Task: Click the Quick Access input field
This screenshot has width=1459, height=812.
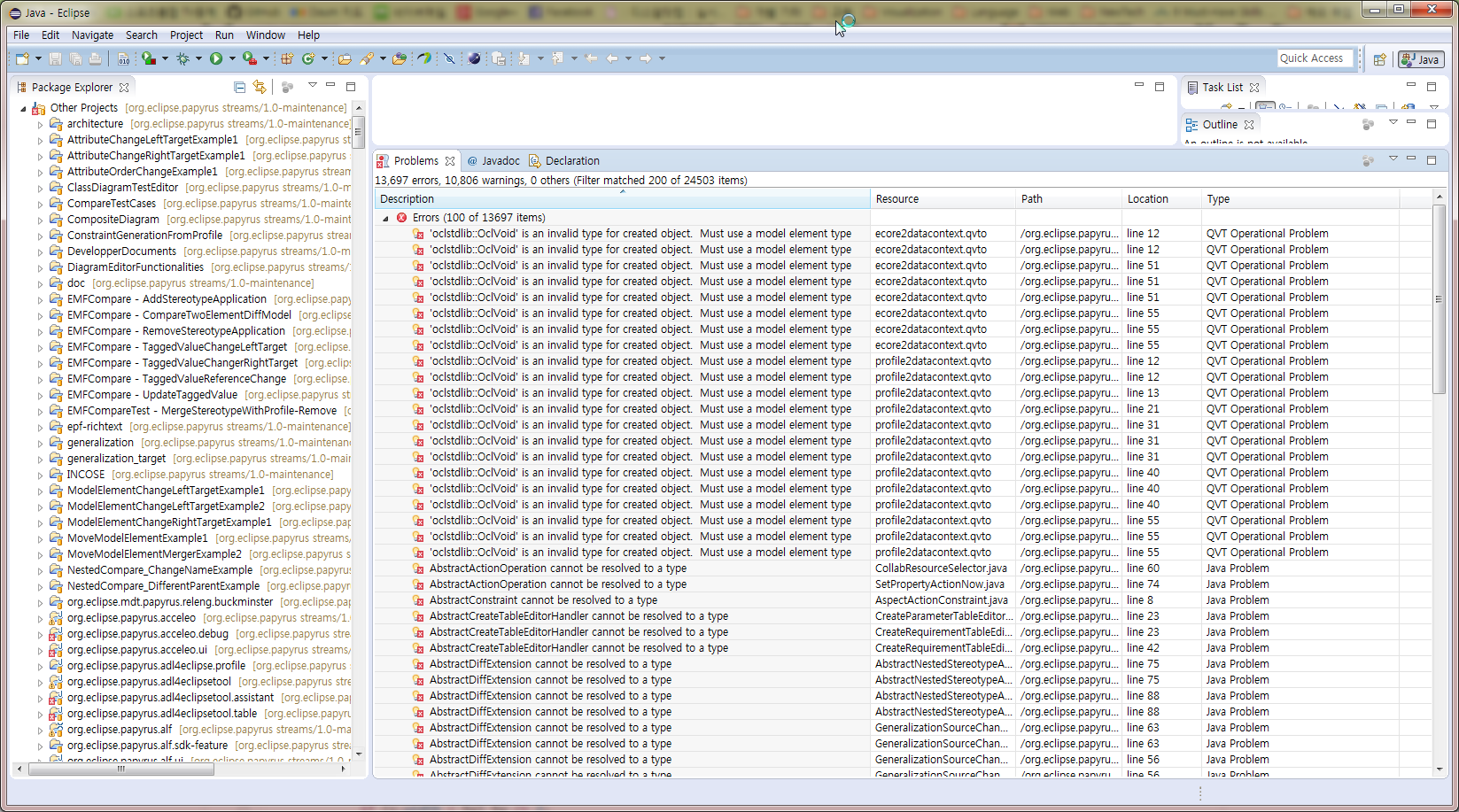Action: point(1315,58)
